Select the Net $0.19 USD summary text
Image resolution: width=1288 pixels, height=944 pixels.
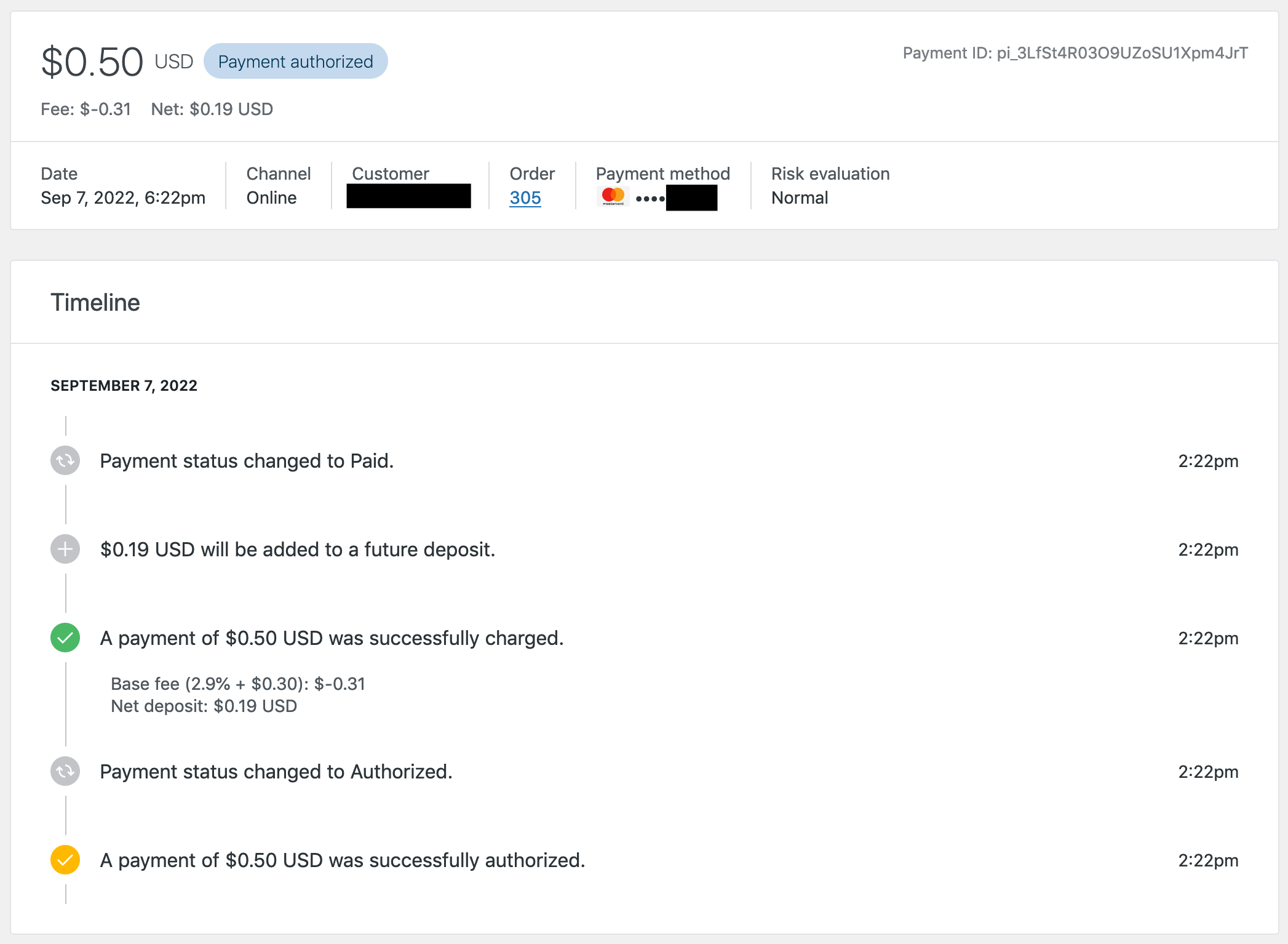tap(212, 109)
